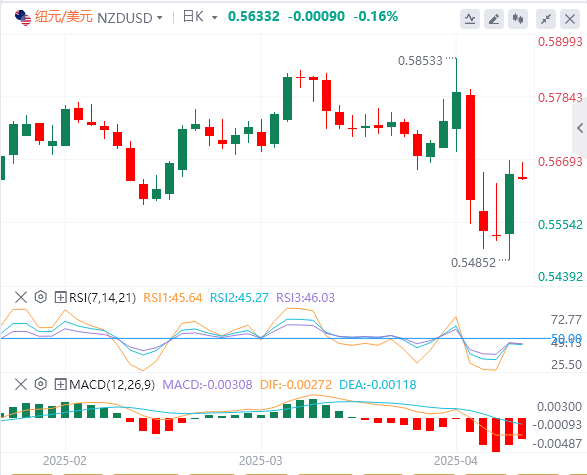The width and height of the screenshot is (587, 475).
Task: Click the 0.58533 high price label
Action: (x=420, y=61)
